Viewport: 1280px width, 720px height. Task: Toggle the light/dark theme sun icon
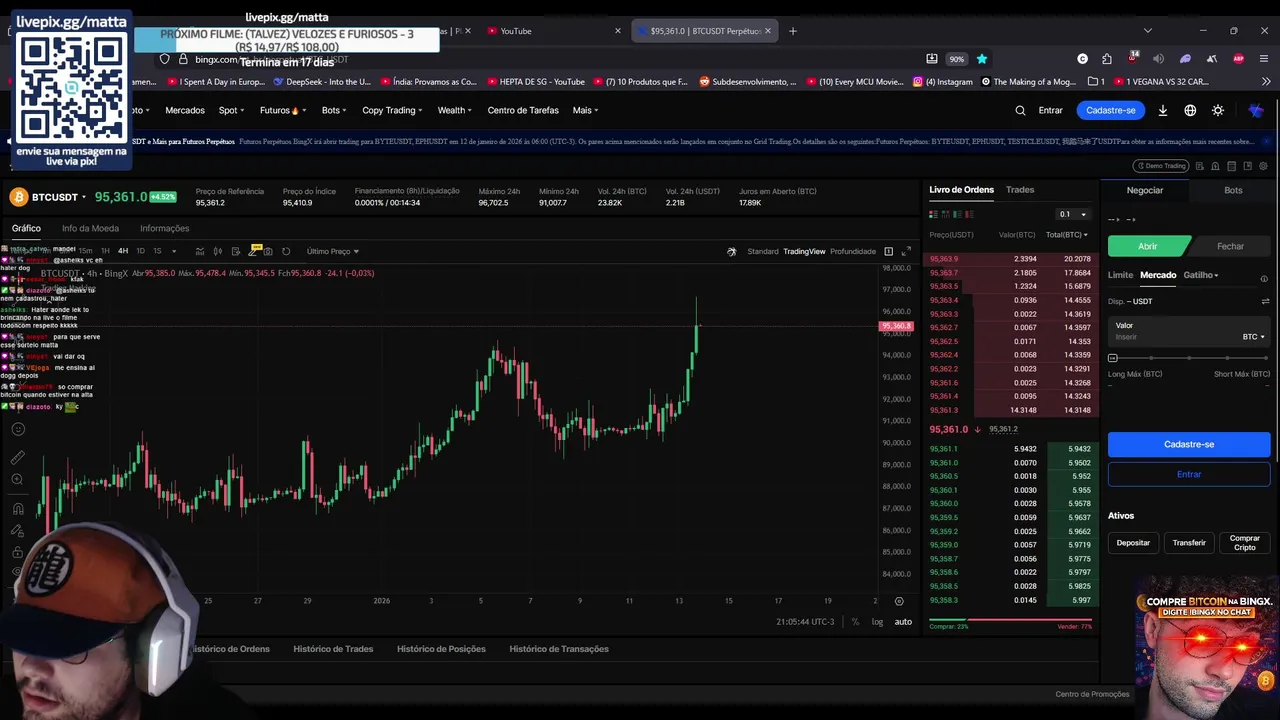(x=1218, y=110)
